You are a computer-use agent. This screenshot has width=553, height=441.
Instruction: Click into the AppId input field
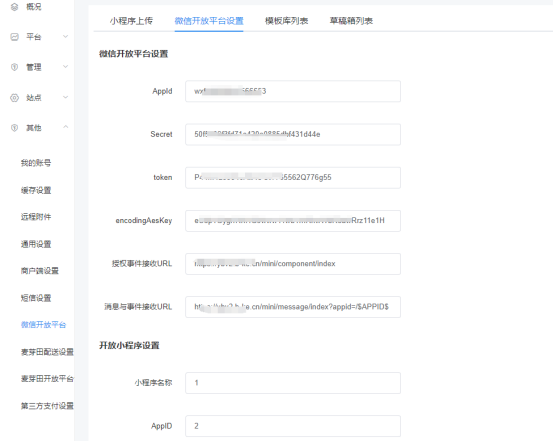click(x=293, y=91)
